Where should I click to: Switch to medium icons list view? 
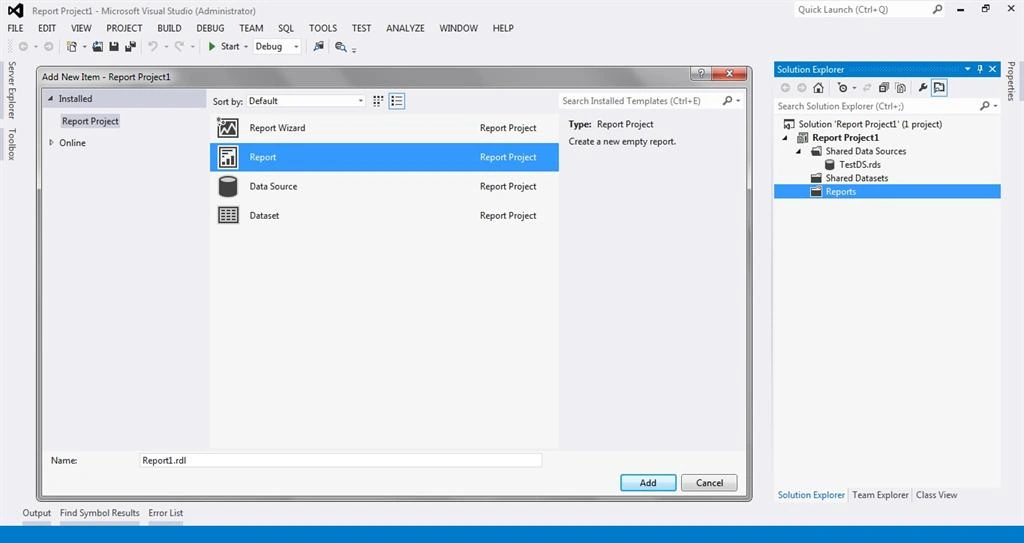[x=396, y=101]
